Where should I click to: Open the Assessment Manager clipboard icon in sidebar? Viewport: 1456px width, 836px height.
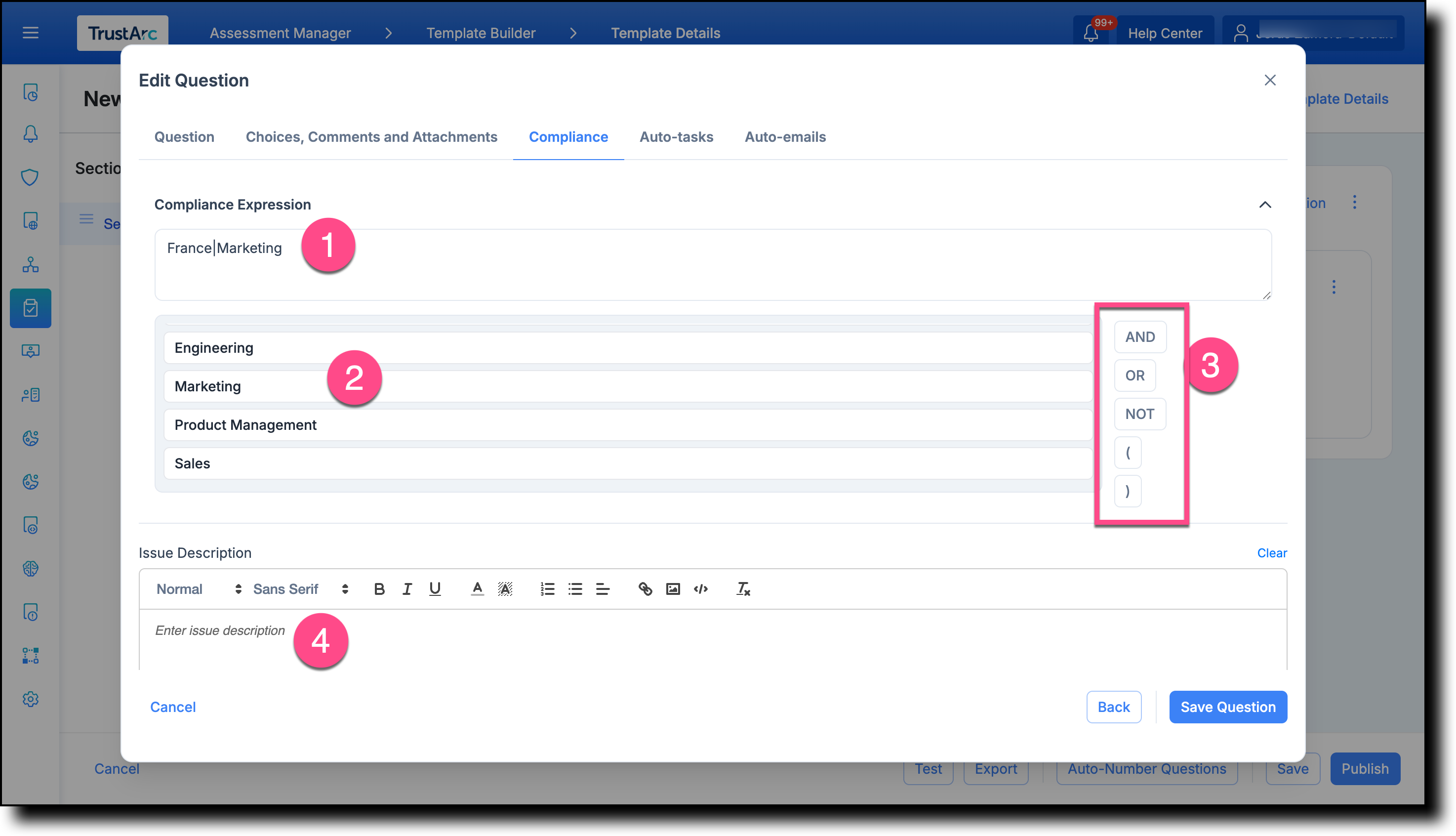(x=31, y=308)
